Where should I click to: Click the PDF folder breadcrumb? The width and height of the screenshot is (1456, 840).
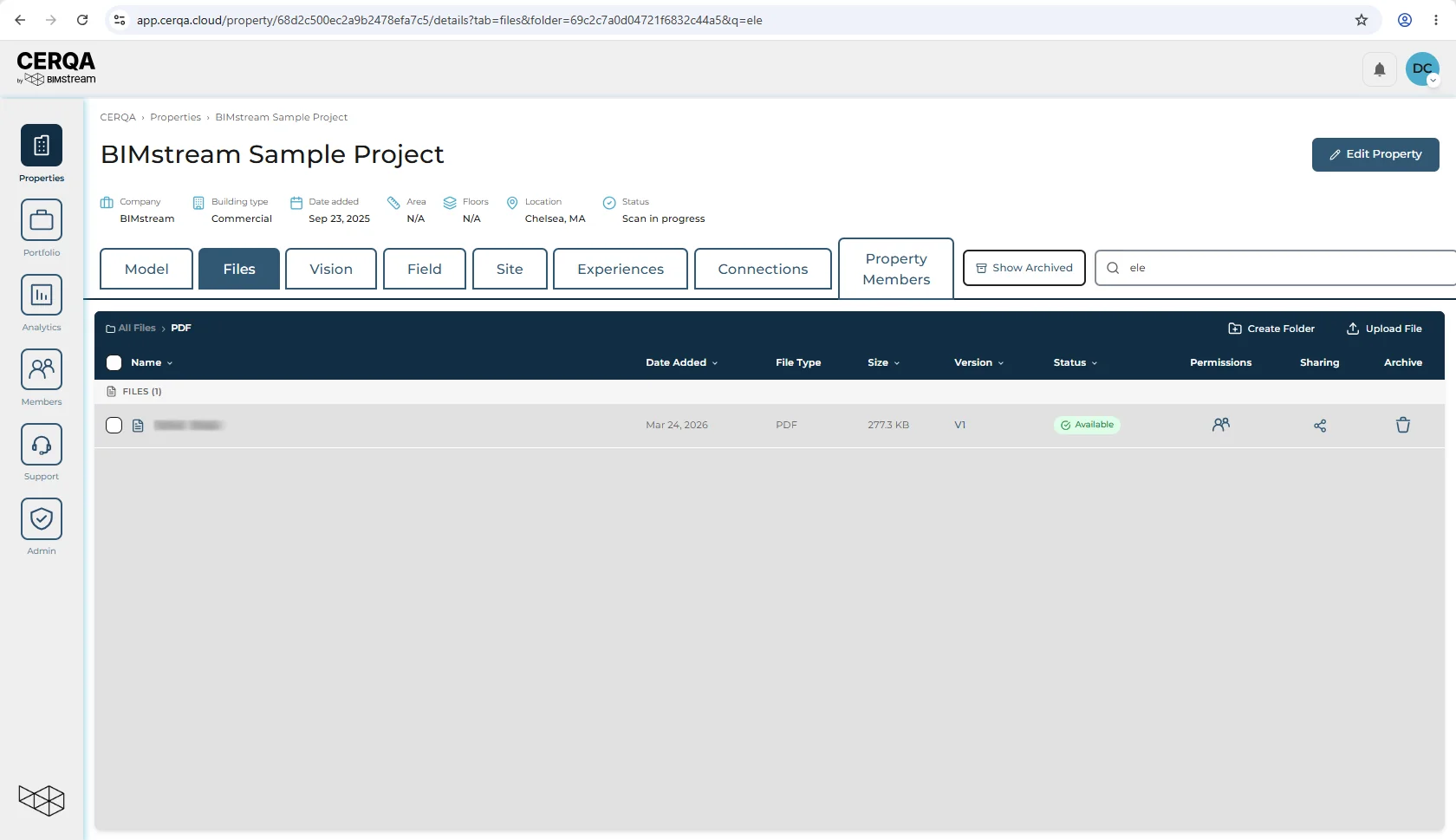coord(181,328)
